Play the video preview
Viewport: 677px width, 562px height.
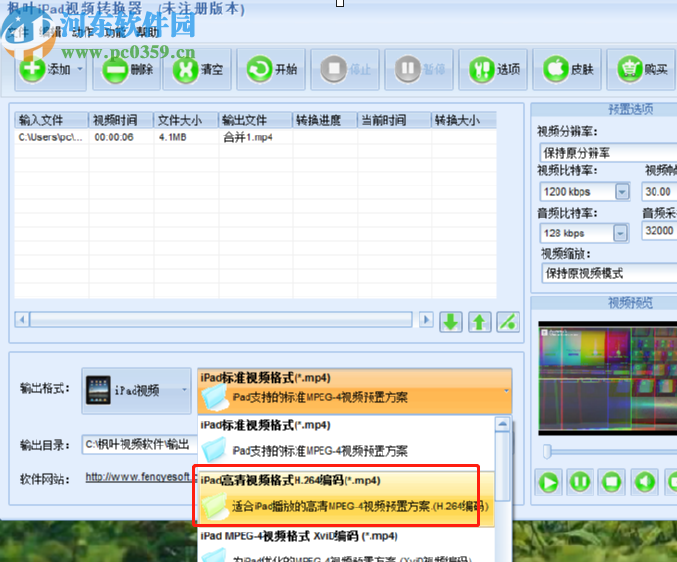click(549, 482)
